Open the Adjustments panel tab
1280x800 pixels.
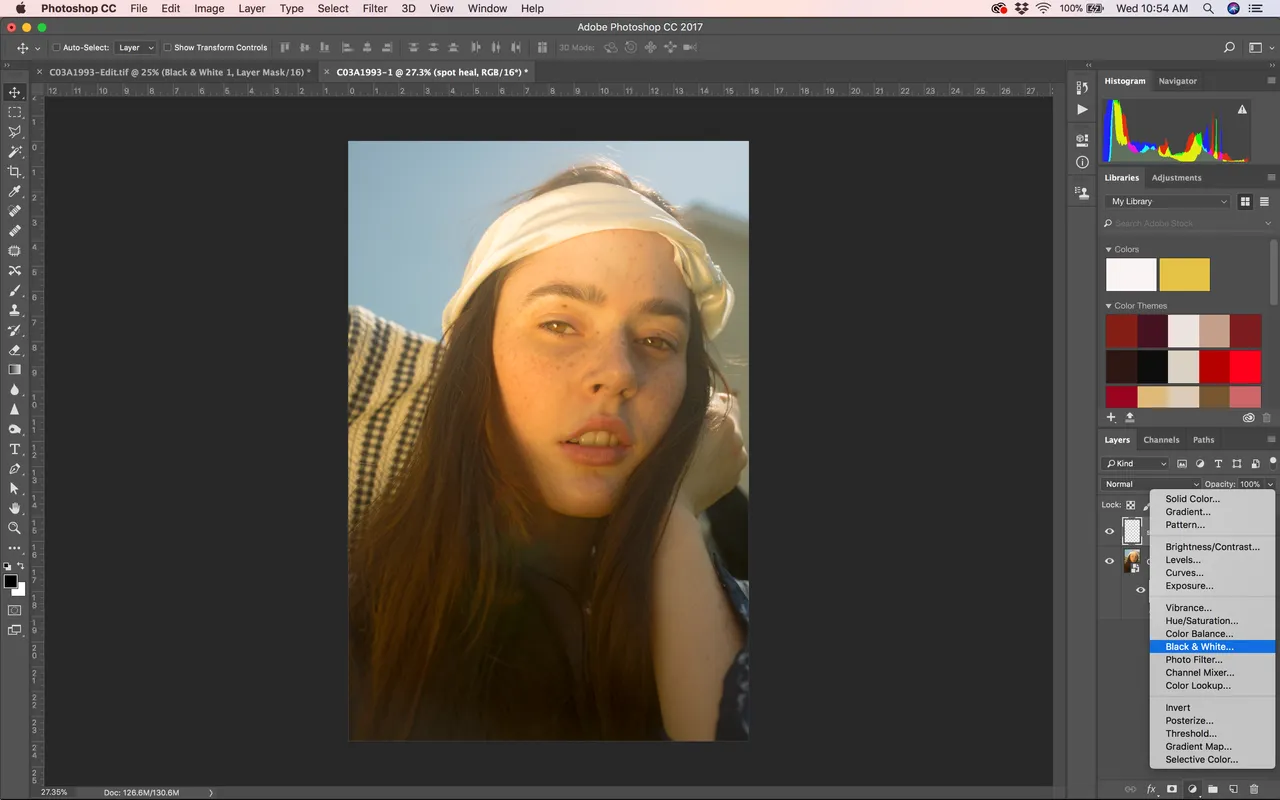point(1176,178)
